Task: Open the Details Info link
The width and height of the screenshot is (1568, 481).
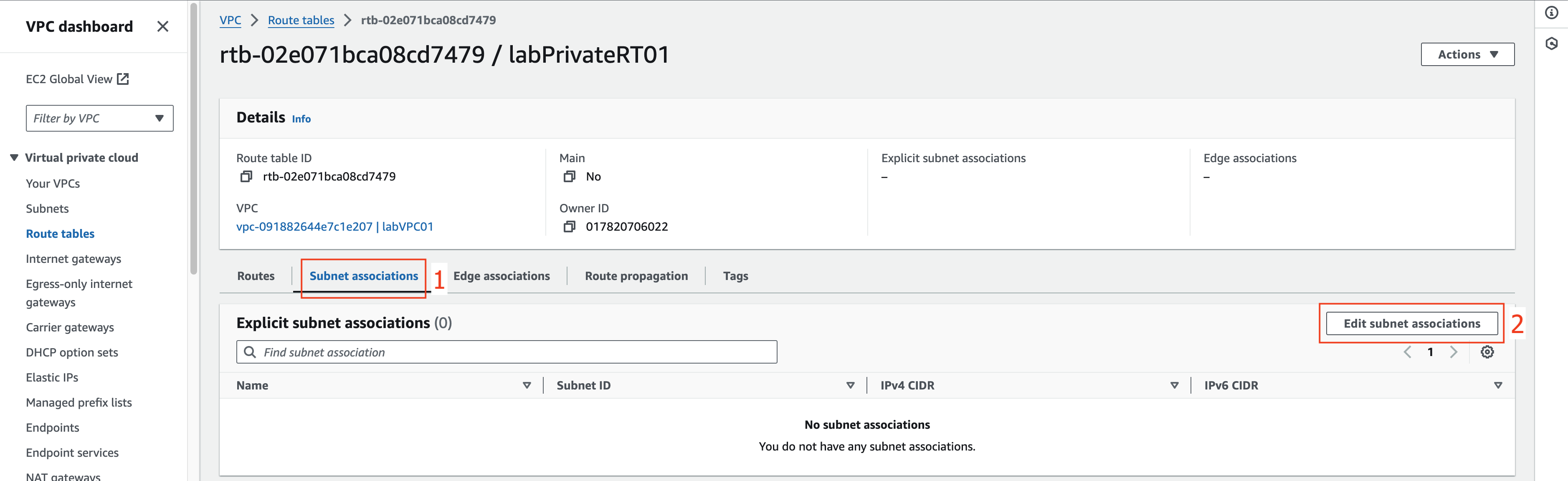Action: tap(301, 119)
